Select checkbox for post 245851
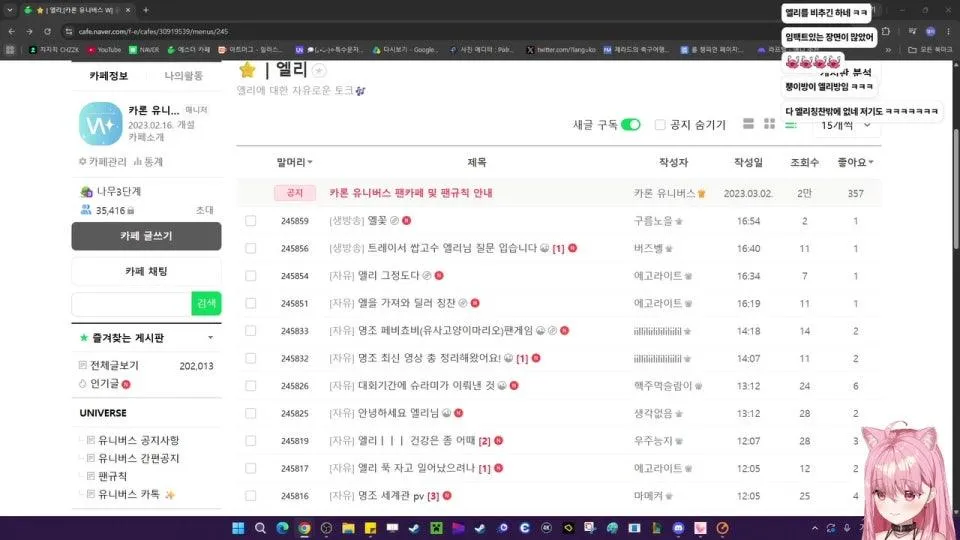Screen dimensions: 960x540 tap(250, 303)
